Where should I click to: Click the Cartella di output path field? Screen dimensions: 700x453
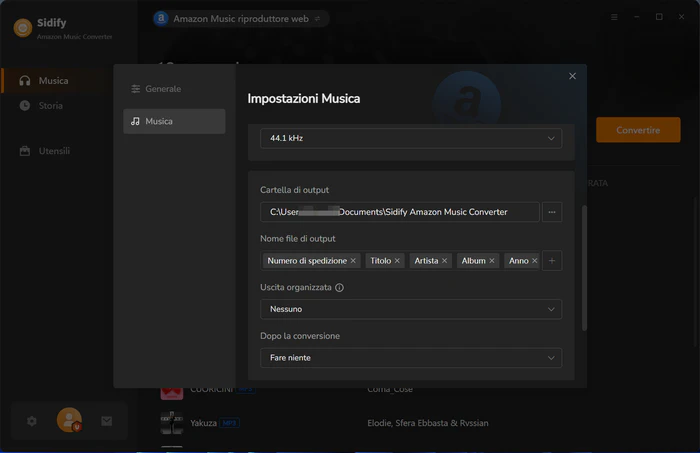400,212
